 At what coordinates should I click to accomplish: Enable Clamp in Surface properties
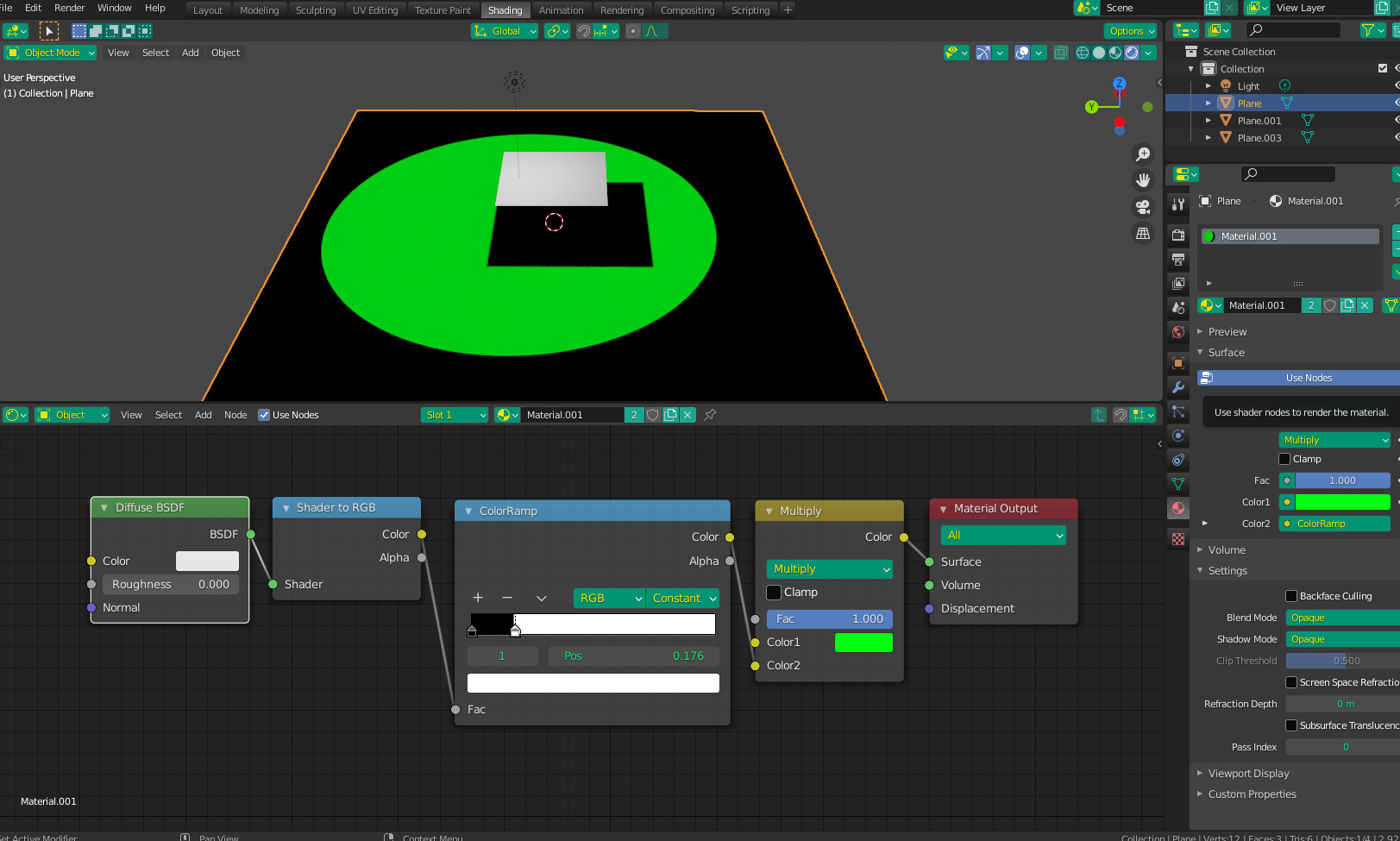(1284, 459)
